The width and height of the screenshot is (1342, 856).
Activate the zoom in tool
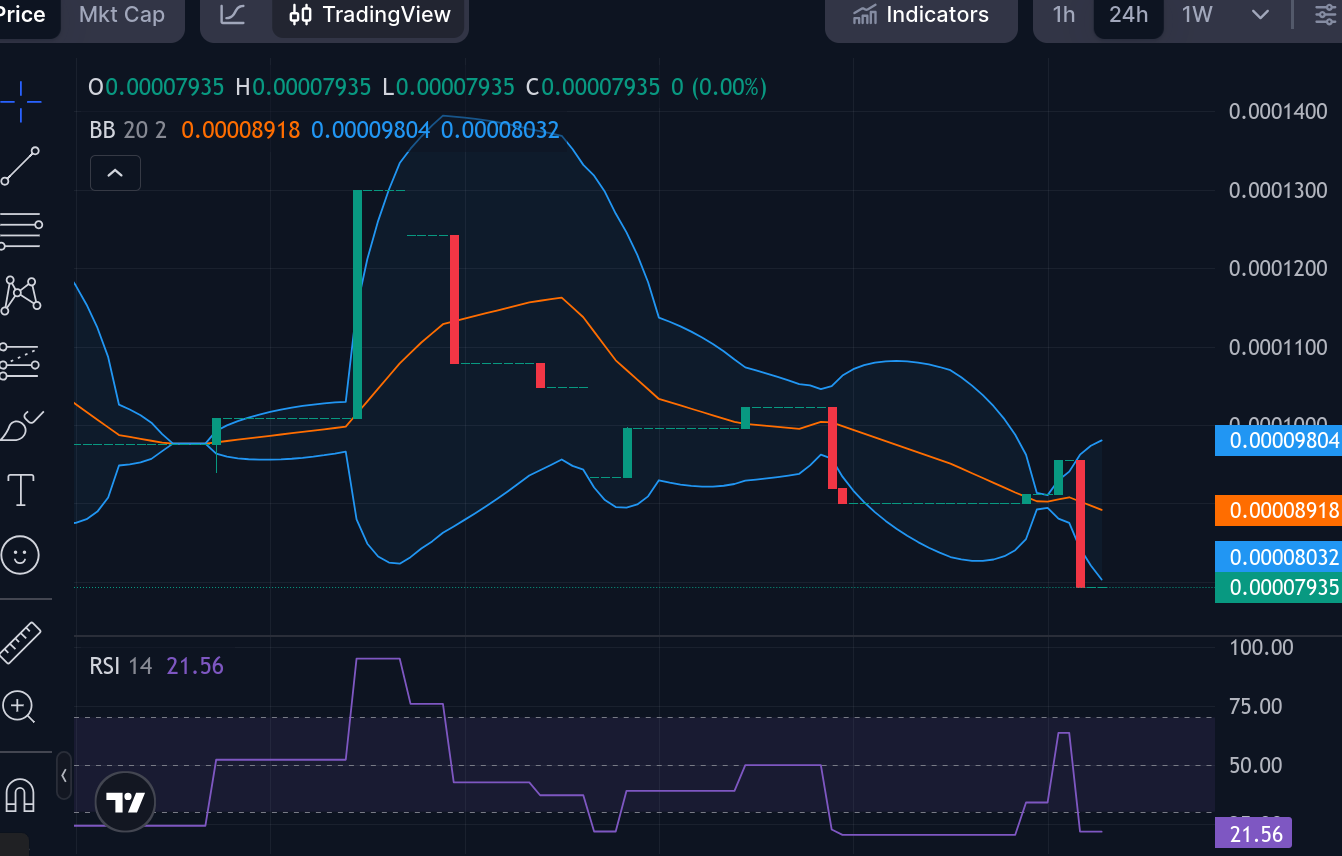coord(20,707)
